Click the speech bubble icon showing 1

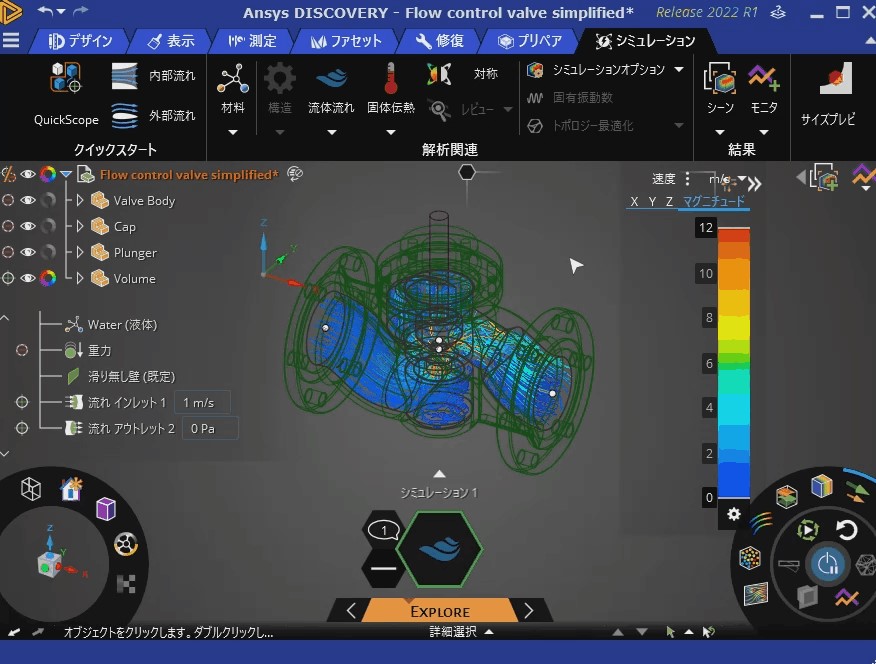coord(383,529)
